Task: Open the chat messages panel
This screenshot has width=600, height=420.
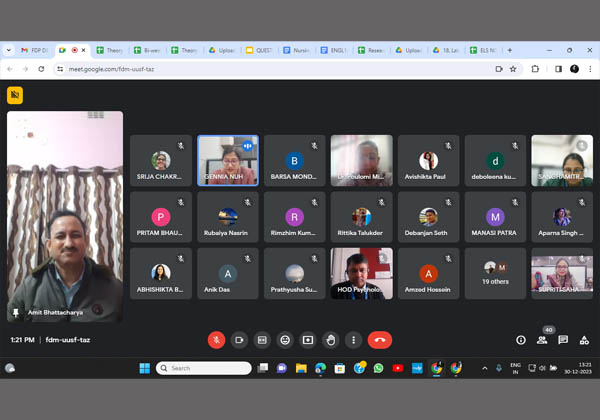Action: (x=563, y=340)
